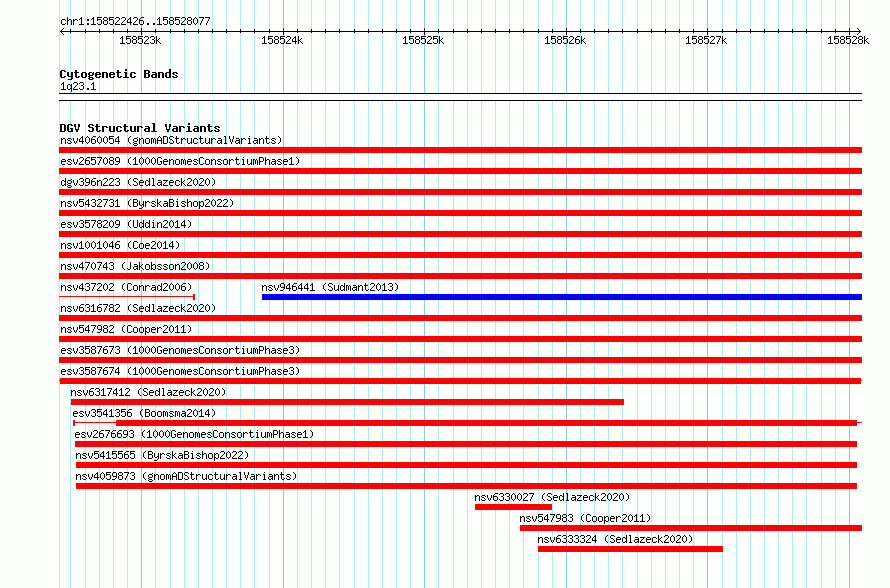Click the nsv6317412 Sedlazeck2020 label
Screen dimensions: 890x588
[148, 392]
